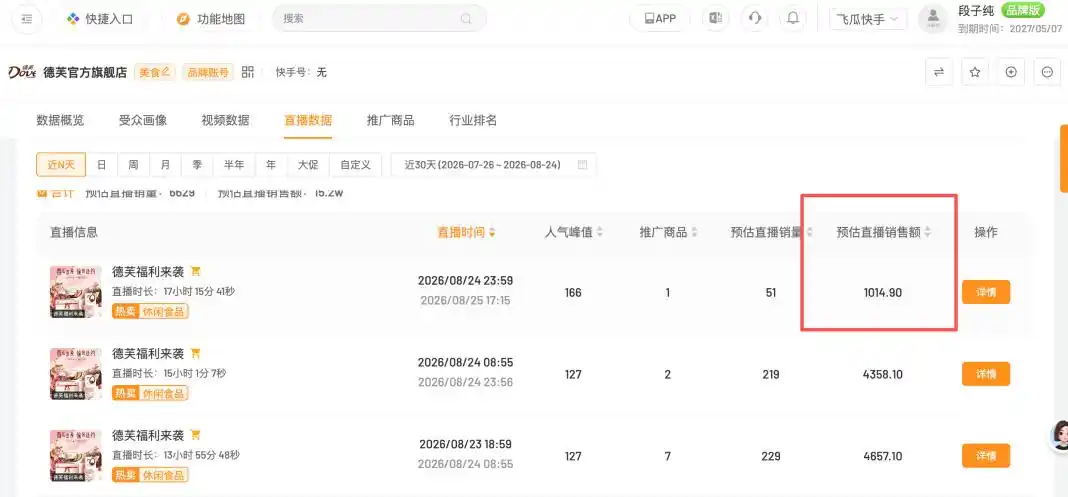Open the 近30天 date range picker
This screenshot has width=1068, height=497.
point(494,165)
